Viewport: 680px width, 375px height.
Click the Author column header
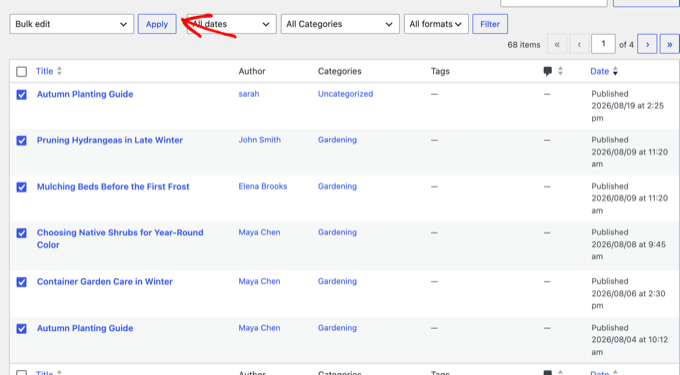pyautogui.click(x=252, y=71)
